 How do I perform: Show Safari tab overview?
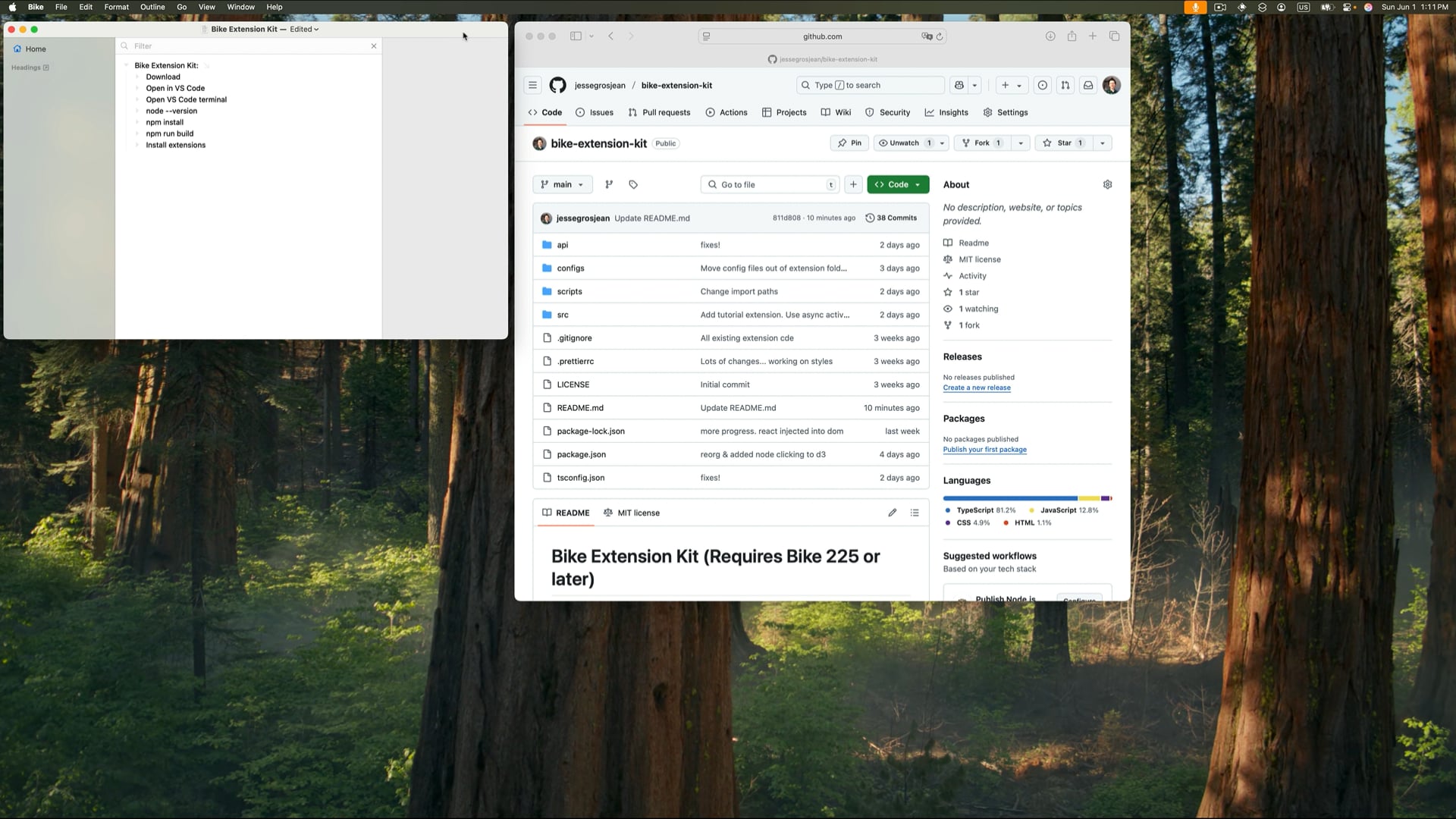[x=1114, y=36]
